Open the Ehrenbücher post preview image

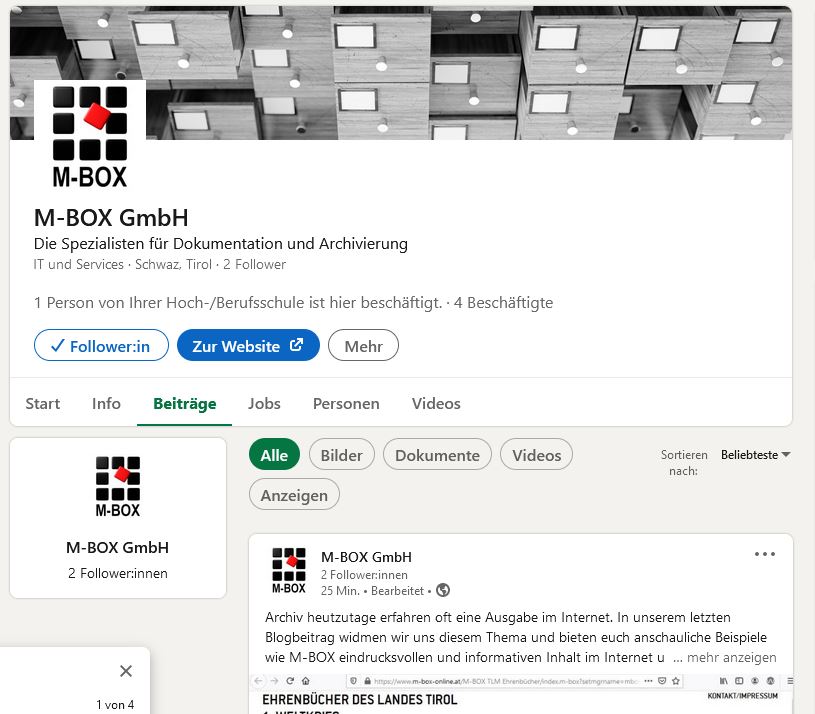pos(521,694)
